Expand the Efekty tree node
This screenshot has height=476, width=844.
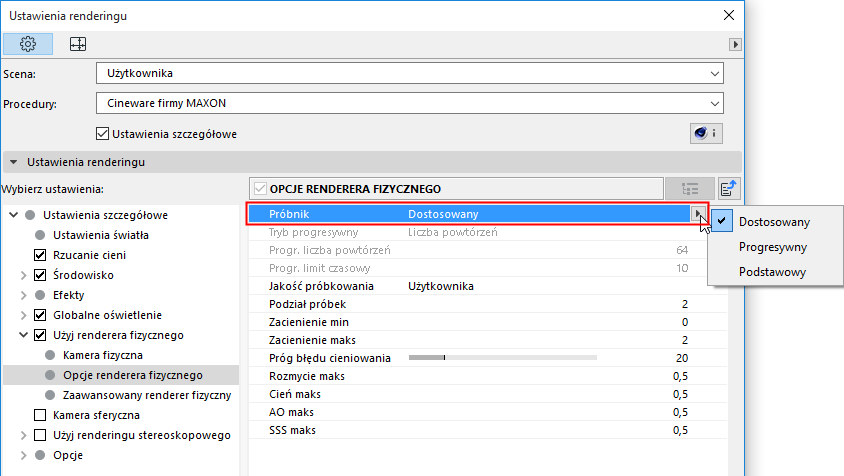[x=23, y=295]
